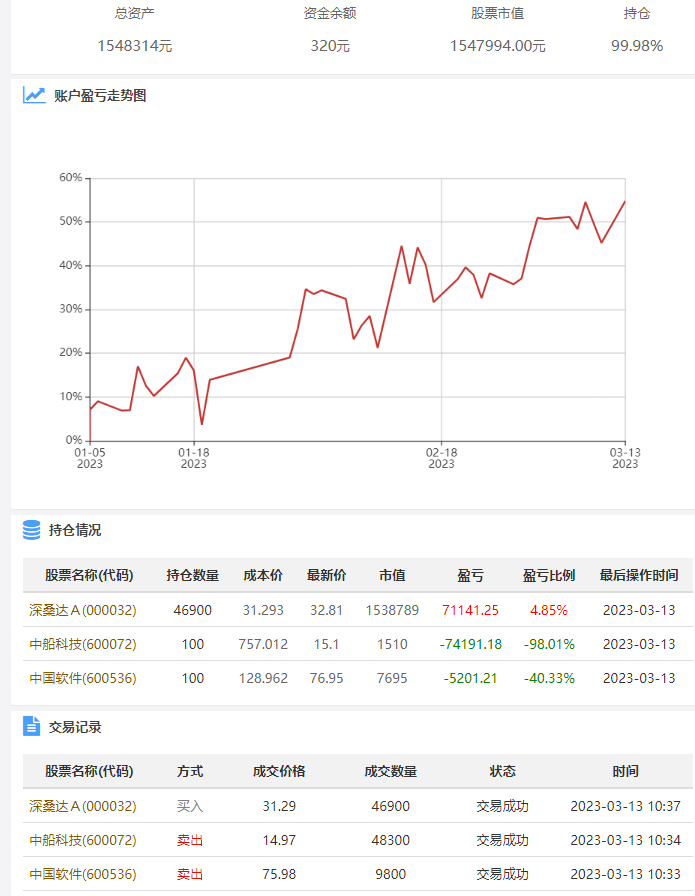Screen dimensions: 695x896
Task: Click loss ratio -40.33%
Action: (549, 678)
